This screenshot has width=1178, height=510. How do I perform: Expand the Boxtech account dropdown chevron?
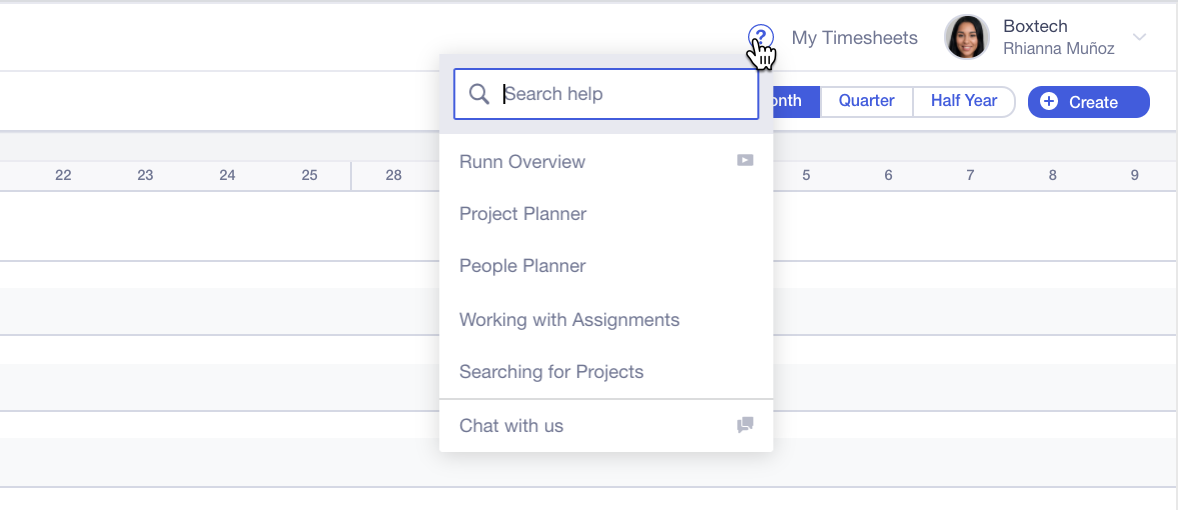click(x=1139, y=38)
